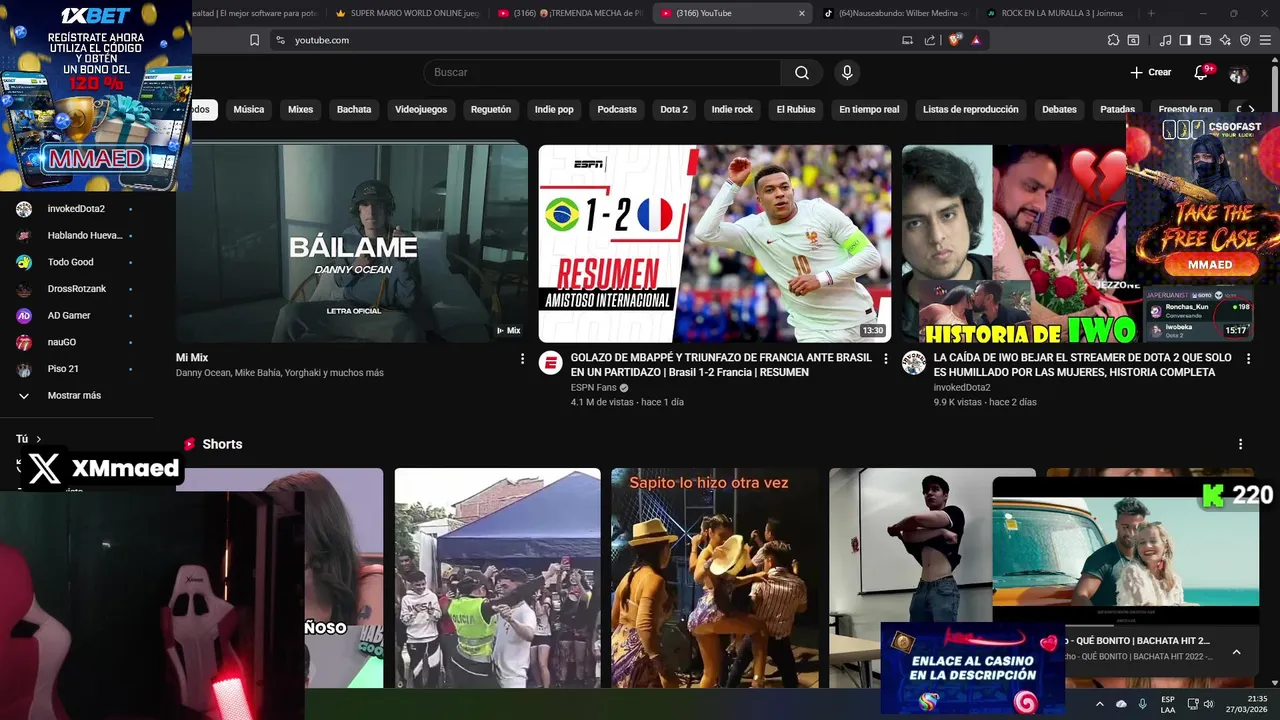
Task: Select the Bachata filter chip
Action: coord(354,109)
